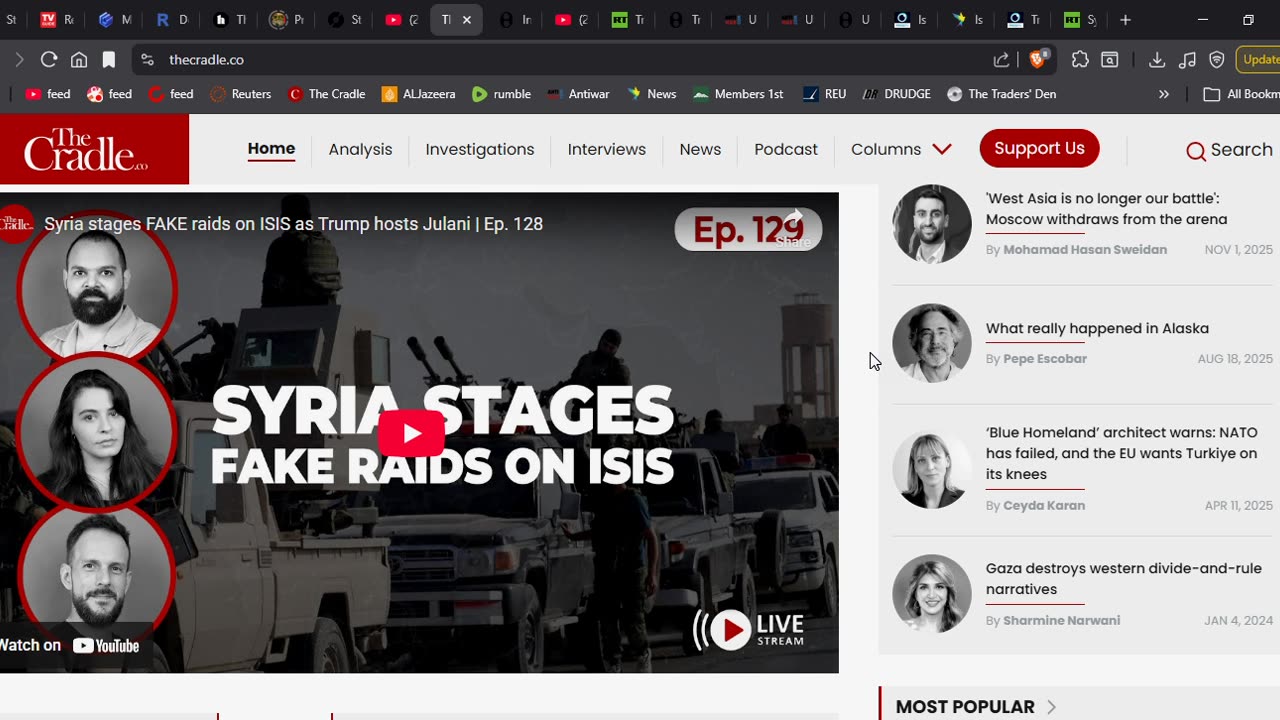Click Sharmine Narwani's author photo

tap(932, 594)
